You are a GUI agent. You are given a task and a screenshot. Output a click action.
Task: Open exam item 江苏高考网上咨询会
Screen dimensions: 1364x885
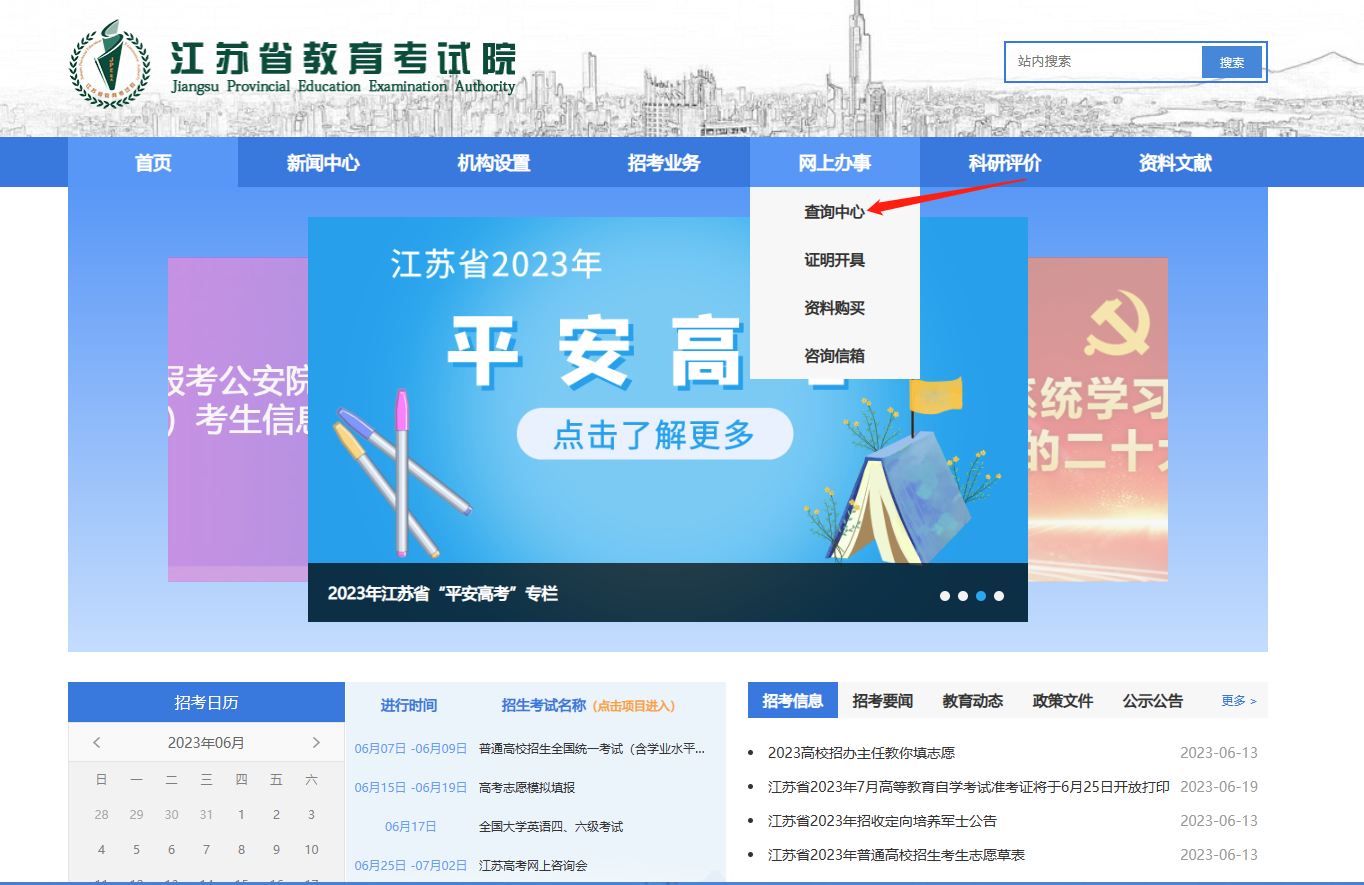pyautogui.click(x=533, y=865)
